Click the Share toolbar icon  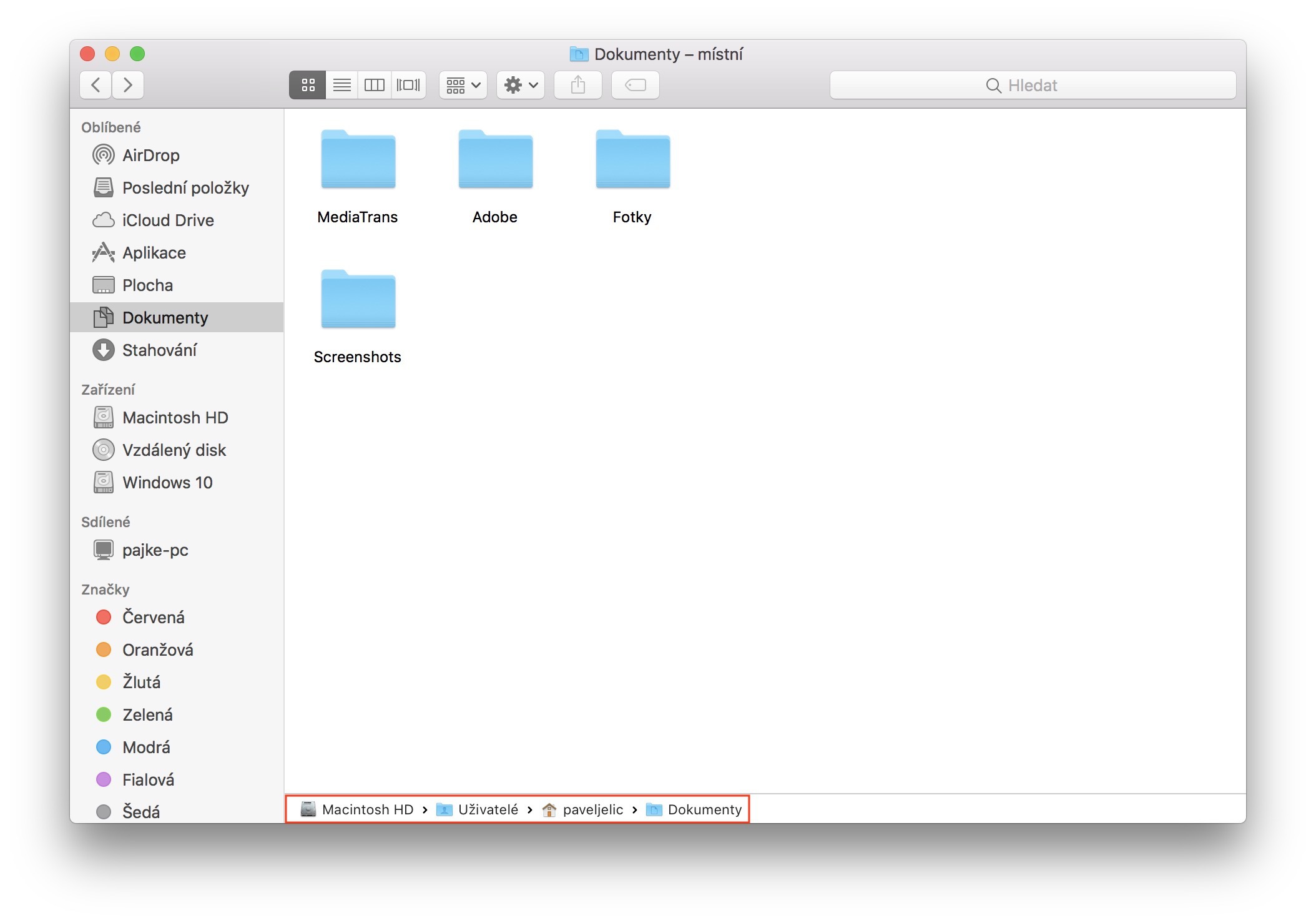578,85
